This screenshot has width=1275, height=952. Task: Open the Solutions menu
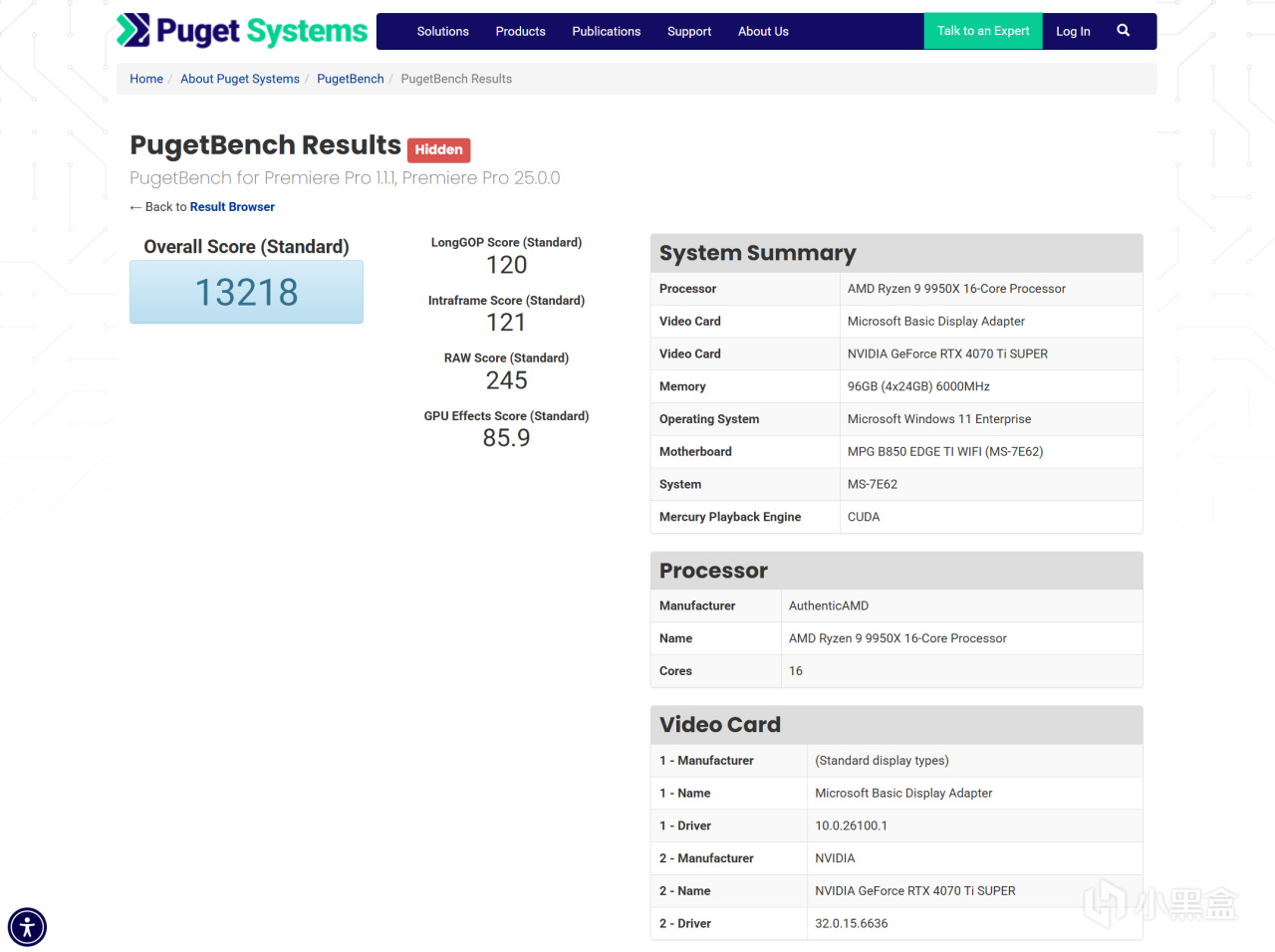(442, 32)
